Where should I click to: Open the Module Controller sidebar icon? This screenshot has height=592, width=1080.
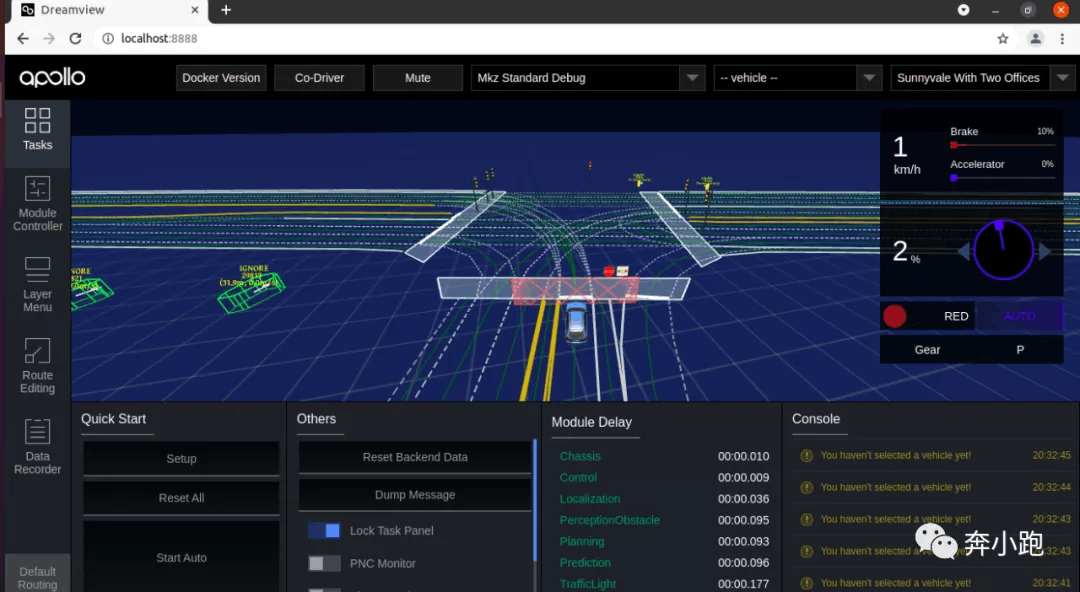click(37, 204)
